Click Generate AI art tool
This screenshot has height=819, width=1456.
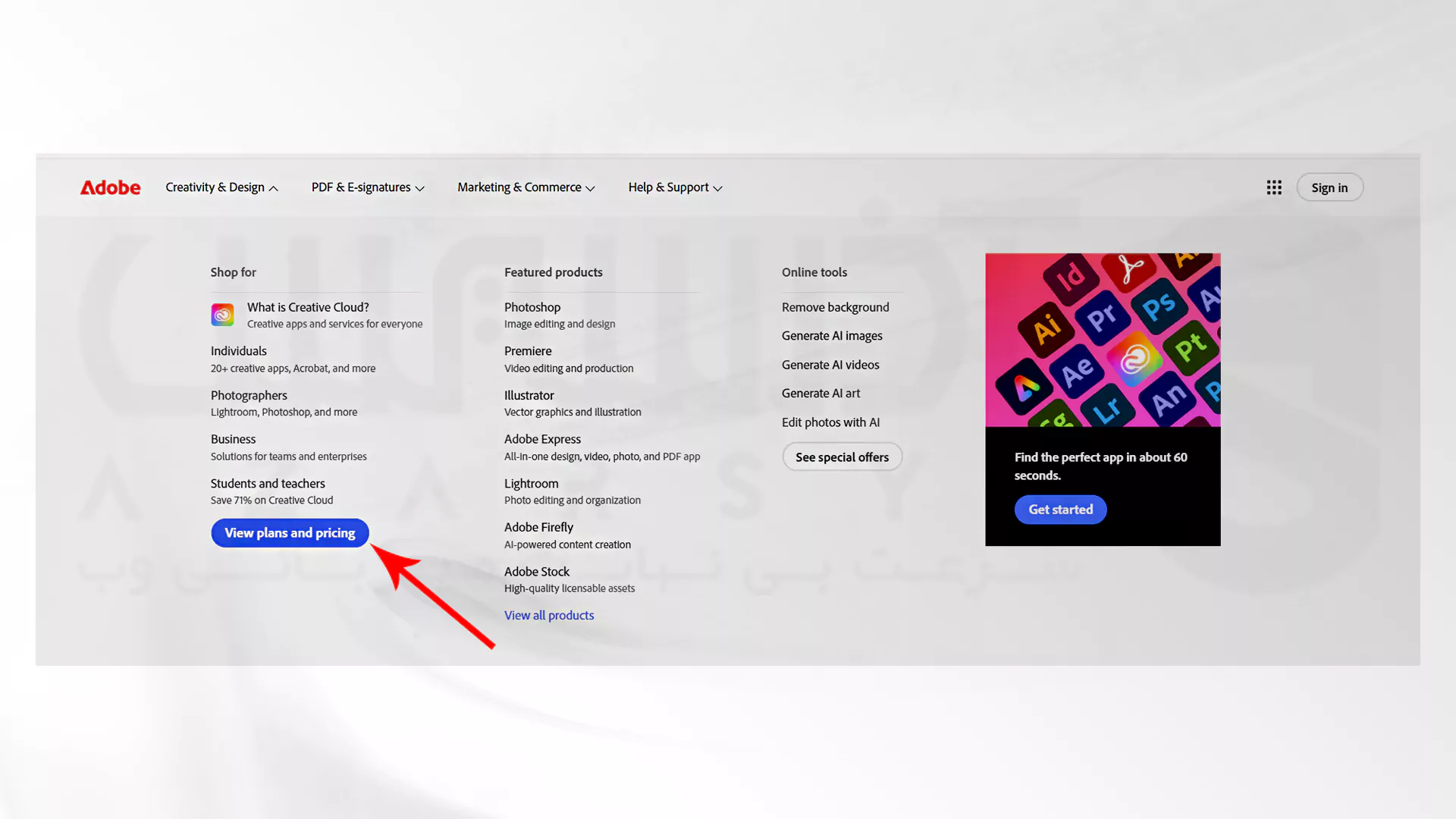pyautogui.click(x=821, y=394)
